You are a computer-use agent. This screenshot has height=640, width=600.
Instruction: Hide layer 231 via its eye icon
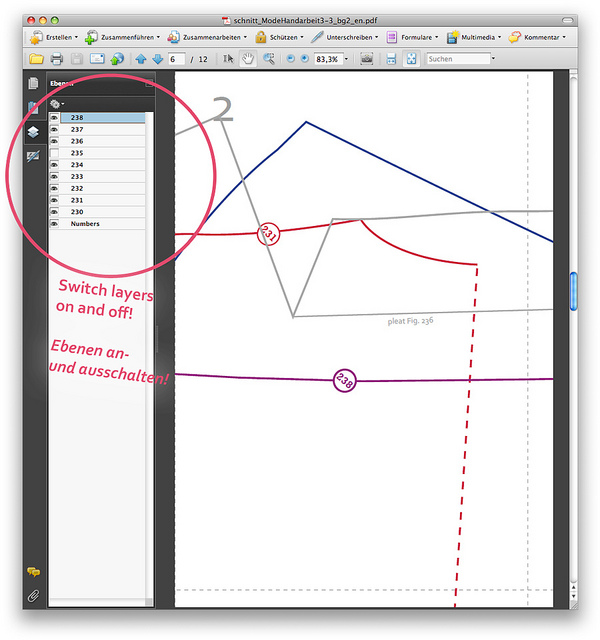(x=54, y=200)
